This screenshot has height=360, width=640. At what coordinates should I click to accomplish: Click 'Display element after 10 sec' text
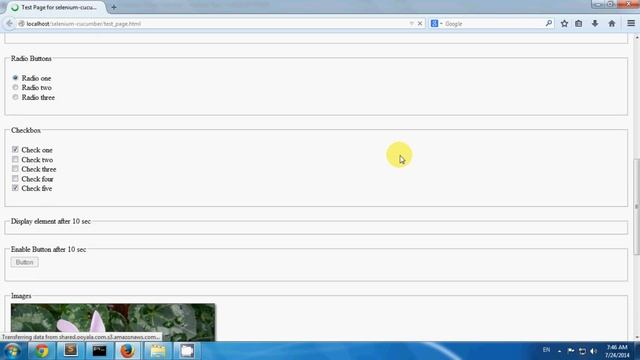tap(51, 221)
